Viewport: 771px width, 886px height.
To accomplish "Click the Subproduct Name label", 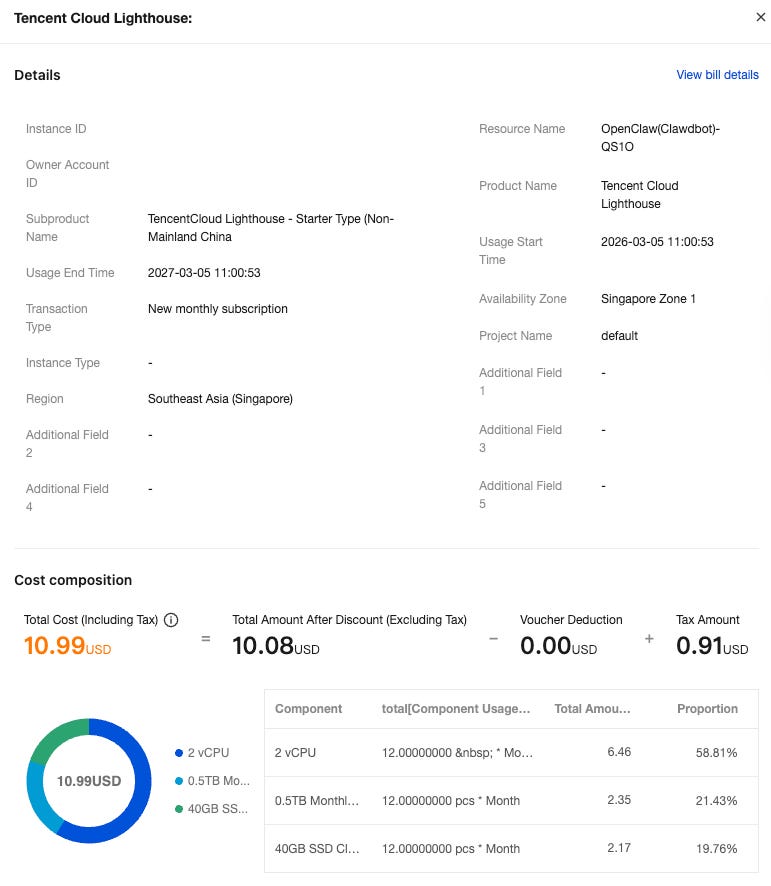I will (58, 228).
